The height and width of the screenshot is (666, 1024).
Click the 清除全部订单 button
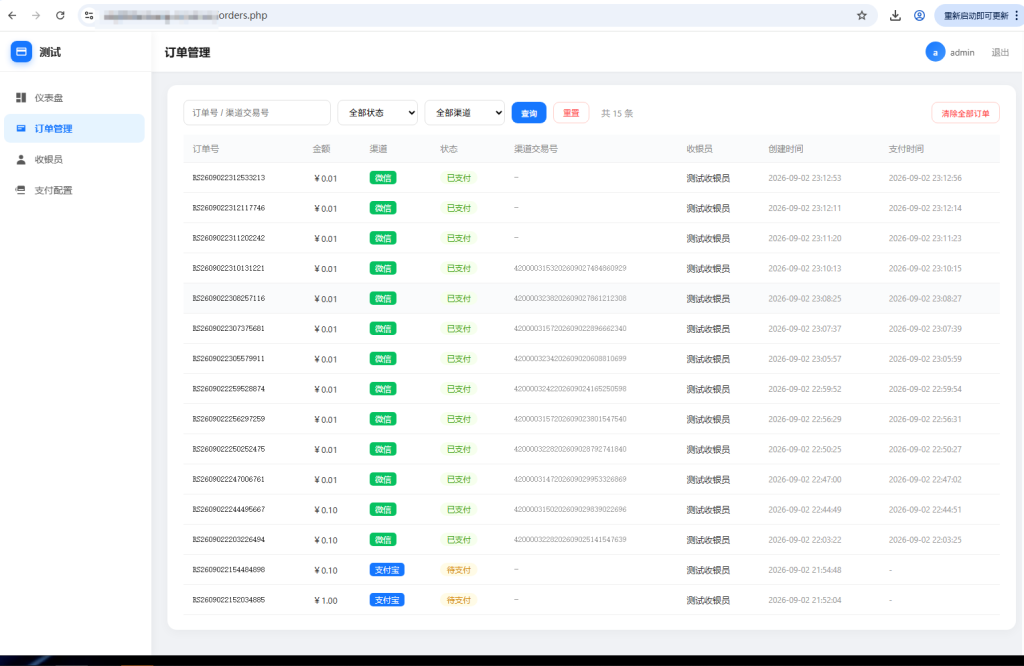pyautogui.click(x=965, y=114)
